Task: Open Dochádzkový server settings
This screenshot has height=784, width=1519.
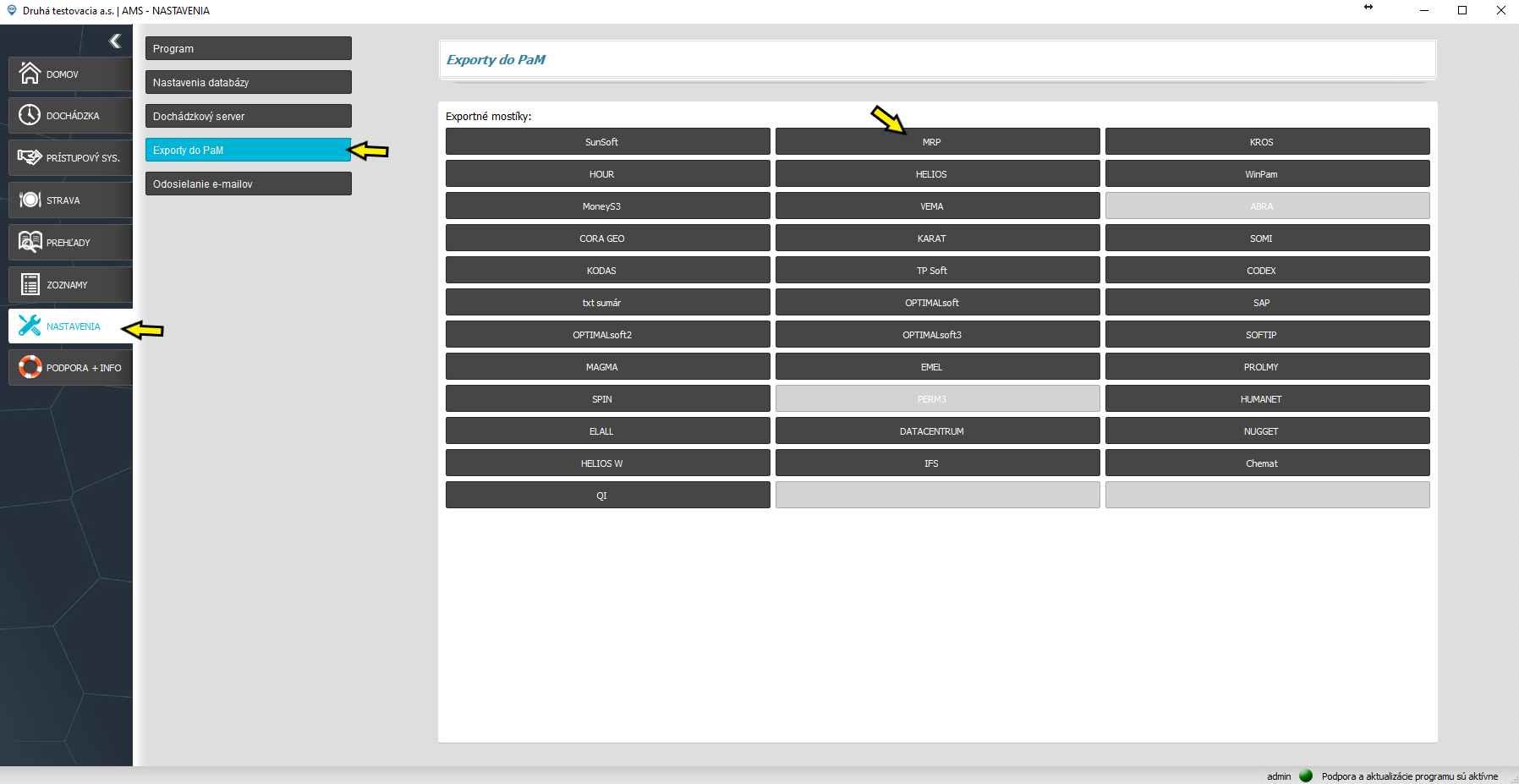Action: (248, 116)
